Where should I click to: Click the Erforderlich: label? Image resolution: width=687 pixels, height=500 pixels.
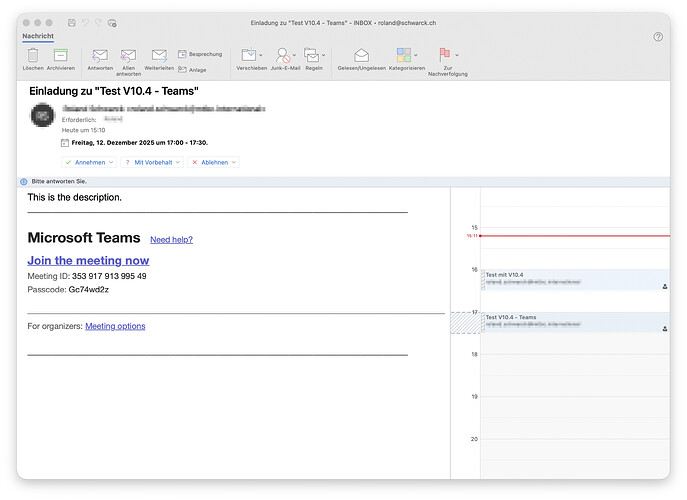click(79, 120)
